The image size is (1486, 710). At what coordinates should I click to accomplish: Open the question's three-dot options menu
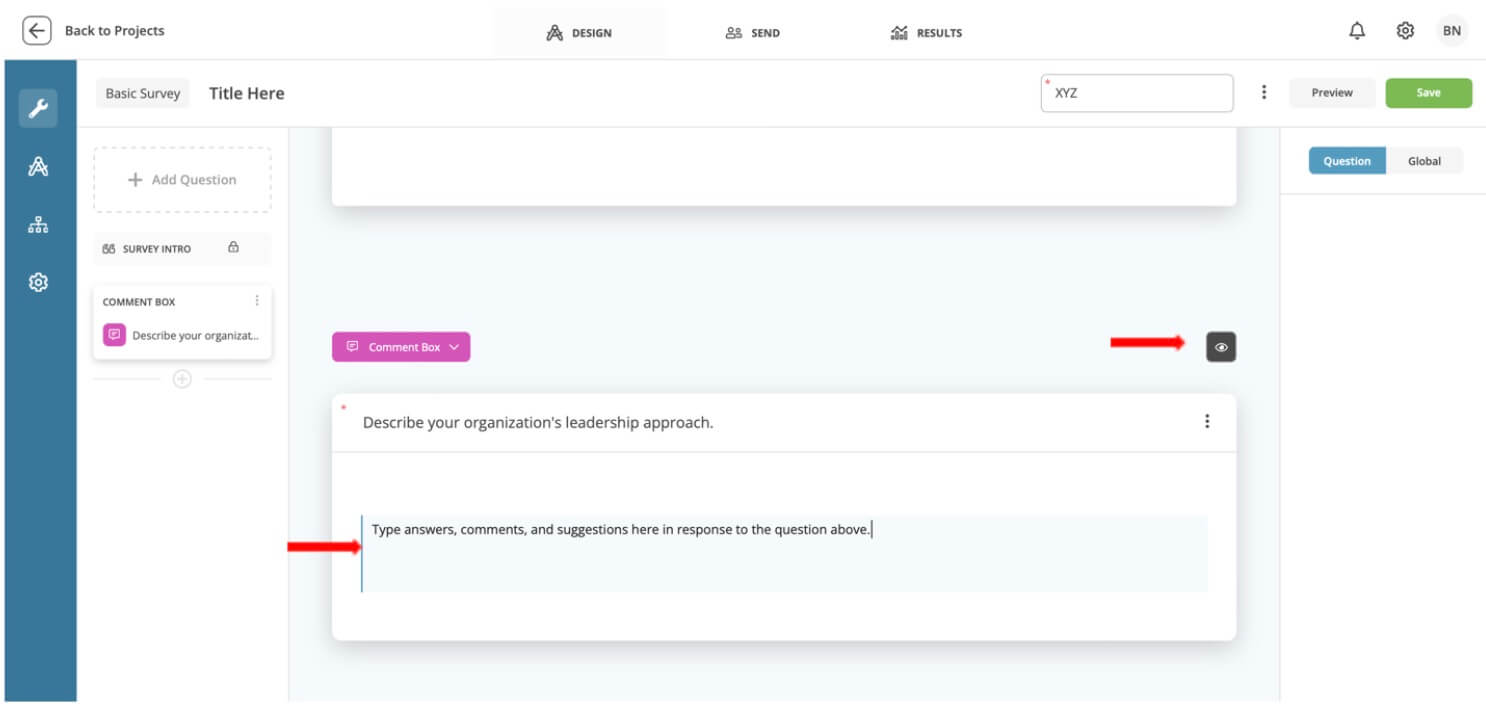click(x=1207, y=422)
